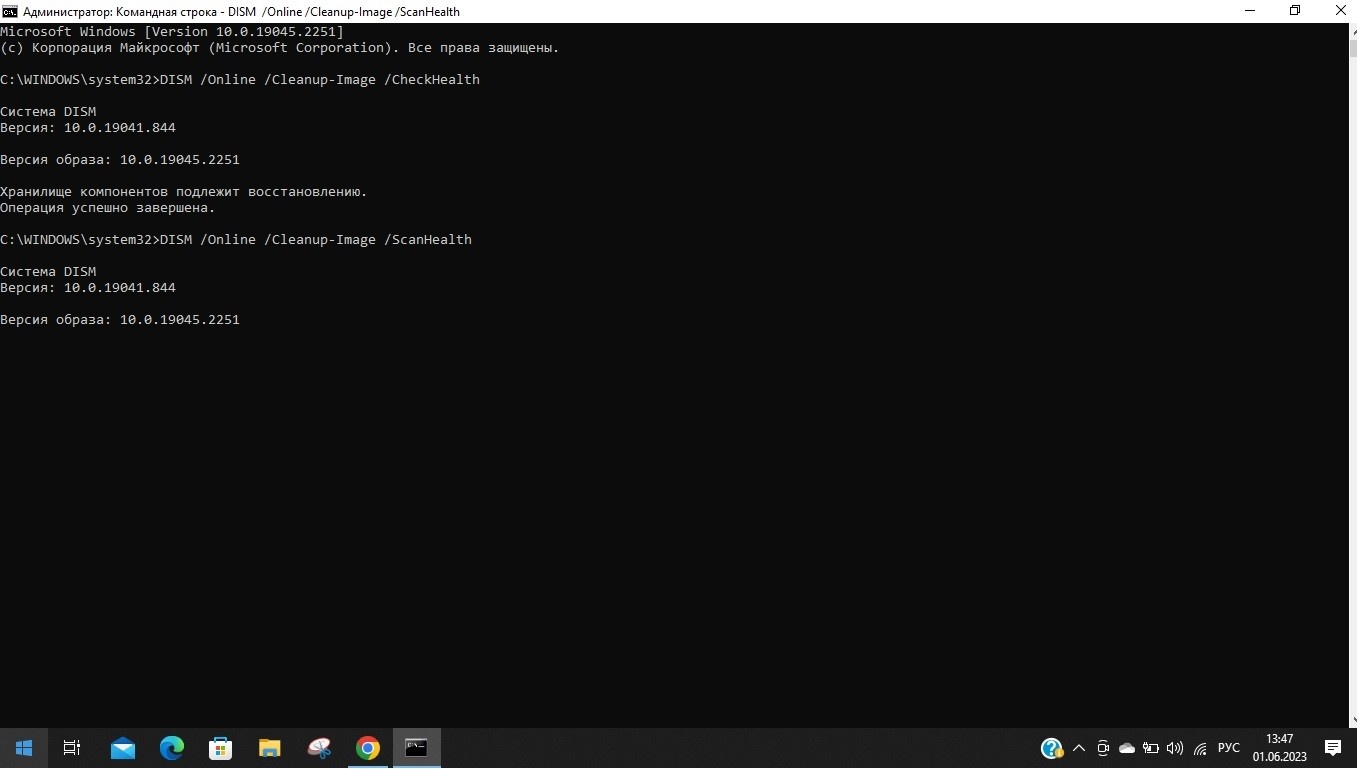
Task: Open the Get Help tray icon
Action: [x=1051, y=748]
